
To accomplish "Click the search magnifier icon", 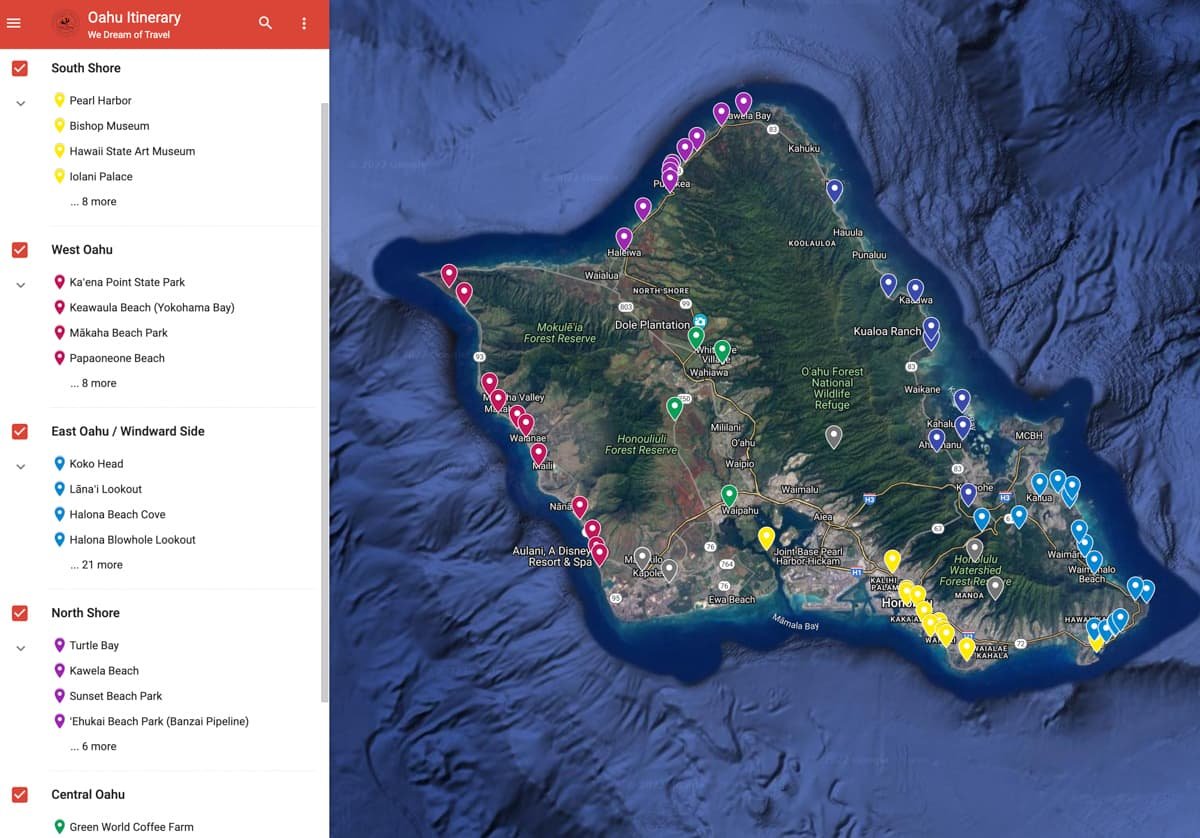I will point(265,23).
